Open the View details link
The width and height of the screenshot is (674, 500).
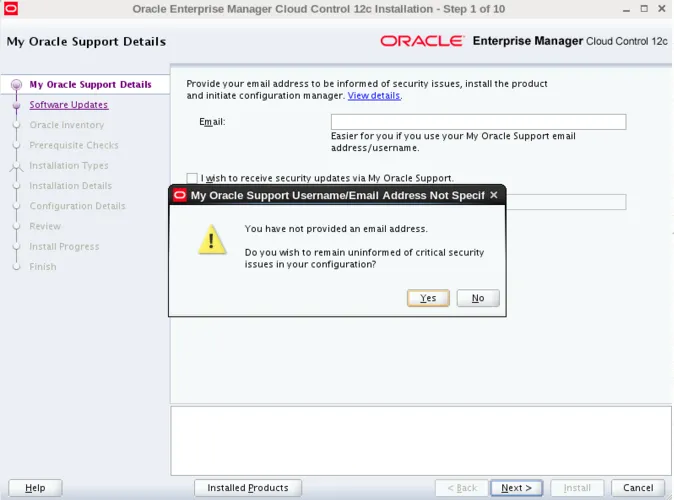374,95
